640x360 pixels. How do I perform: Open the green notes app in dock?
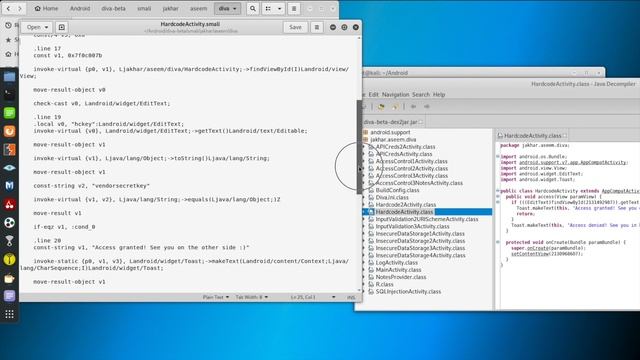point(9,113)
